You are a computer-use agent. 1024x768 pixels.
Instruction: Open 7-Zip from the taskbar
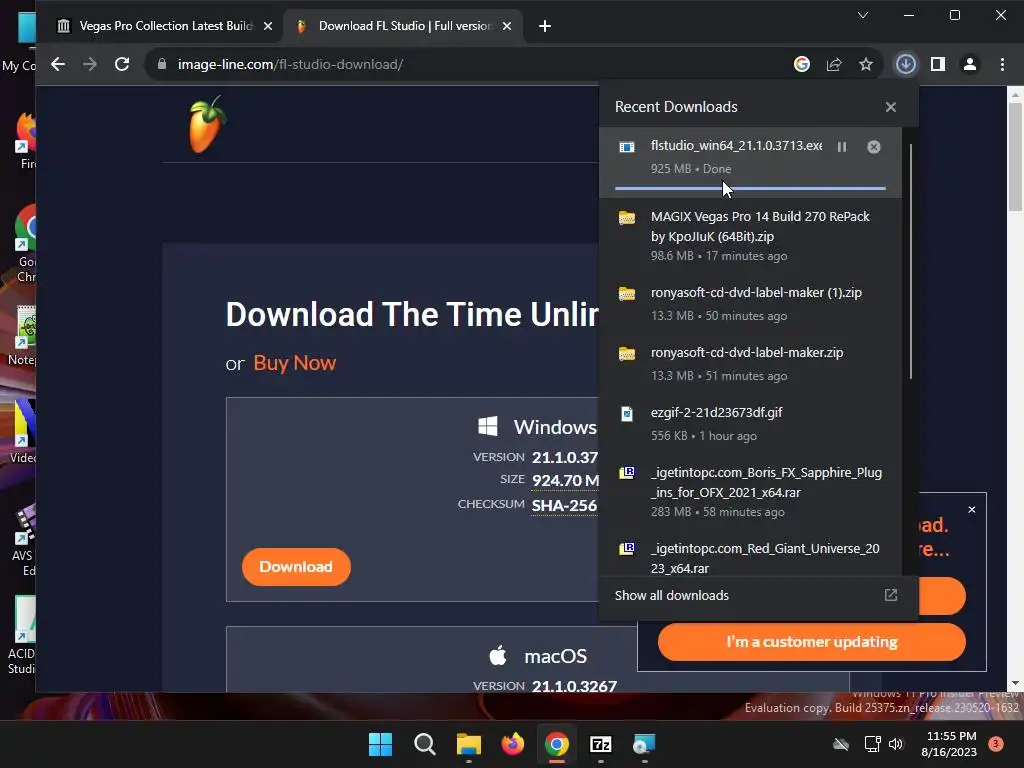tap(600, 744)
